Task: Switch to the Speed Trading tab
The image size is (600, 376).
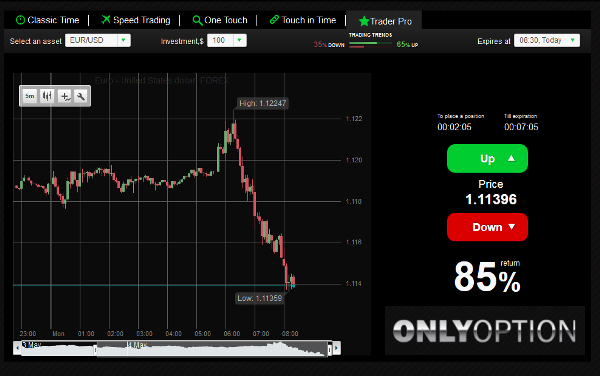Action: click(136, 20)
